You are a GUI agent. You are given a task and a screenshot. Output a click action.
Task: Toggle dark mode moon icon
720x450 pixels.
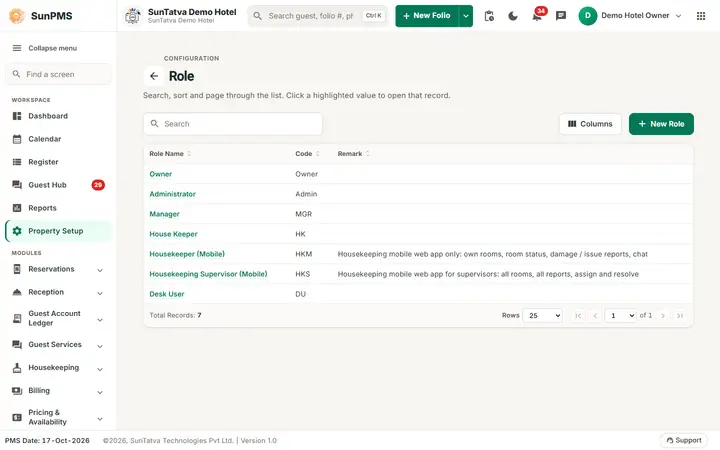tap(513, 16)
